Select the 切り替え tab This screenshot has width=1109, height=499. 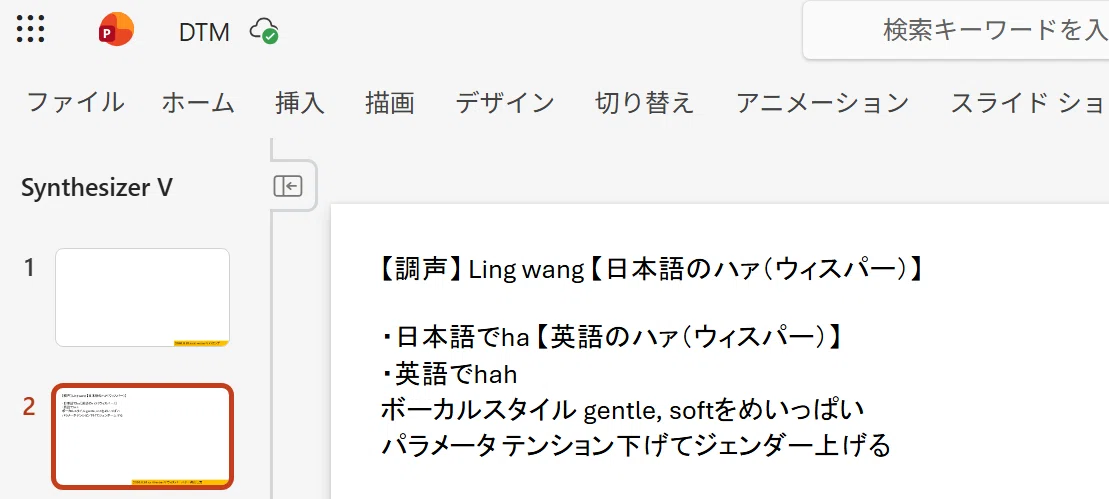644,103
